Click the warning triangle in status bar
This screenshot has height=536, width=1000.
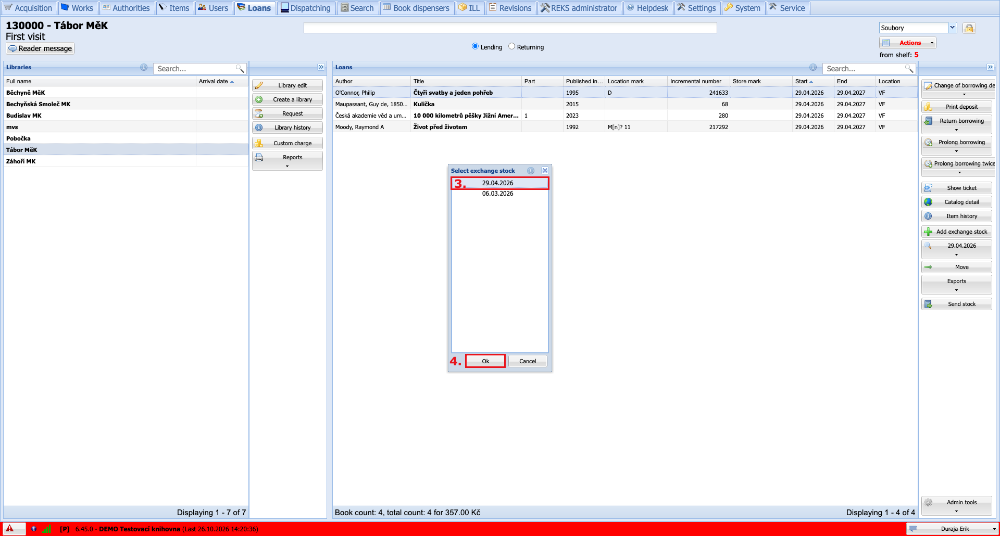coord(10,529)
